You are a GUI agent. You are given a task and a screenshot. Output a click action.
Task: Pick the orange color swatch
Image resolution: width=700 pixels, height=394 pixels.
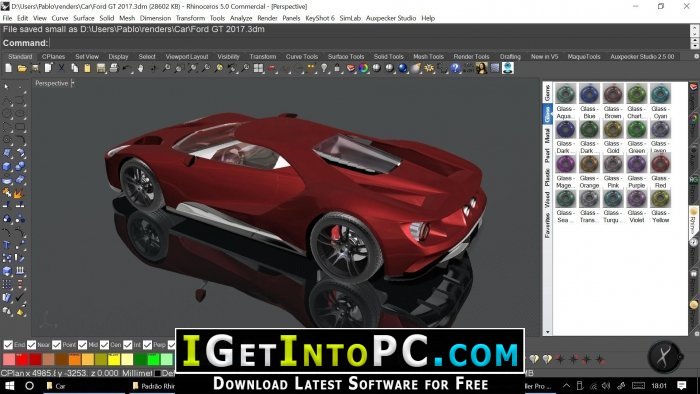(75, 360)
